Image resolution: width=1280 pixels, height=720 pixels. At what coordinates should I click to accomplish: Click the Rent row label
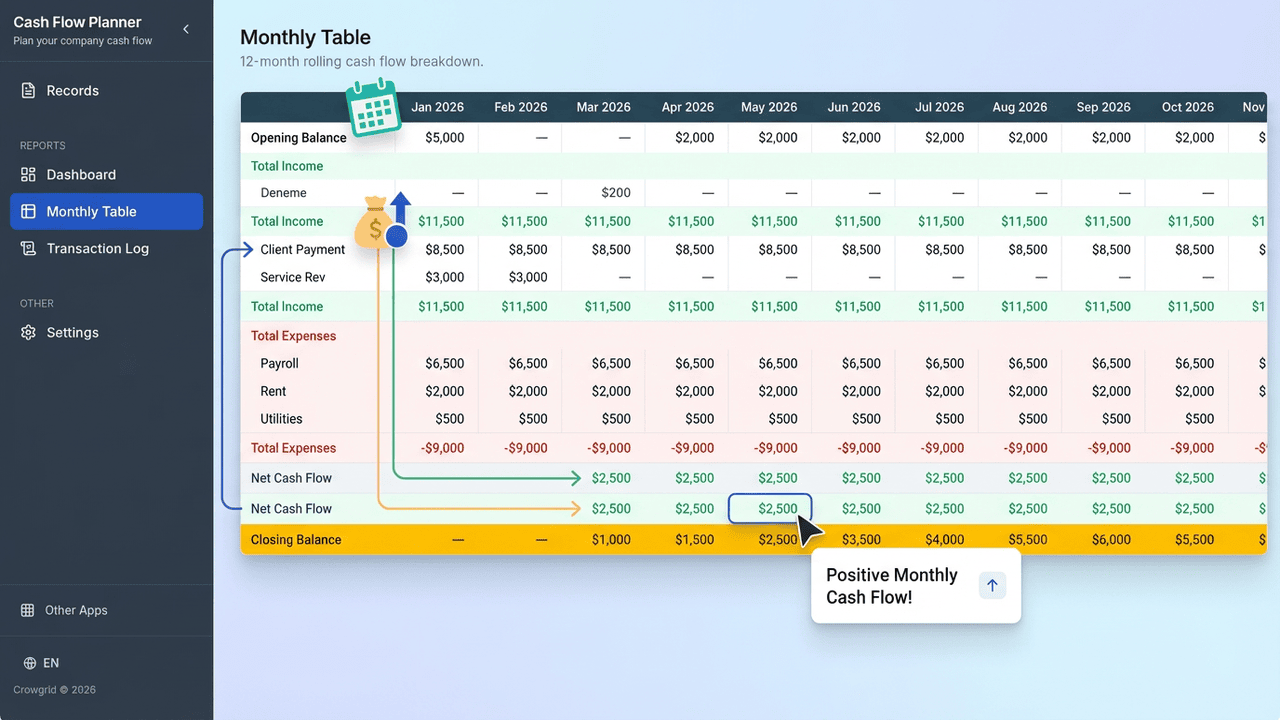point(273,392)
